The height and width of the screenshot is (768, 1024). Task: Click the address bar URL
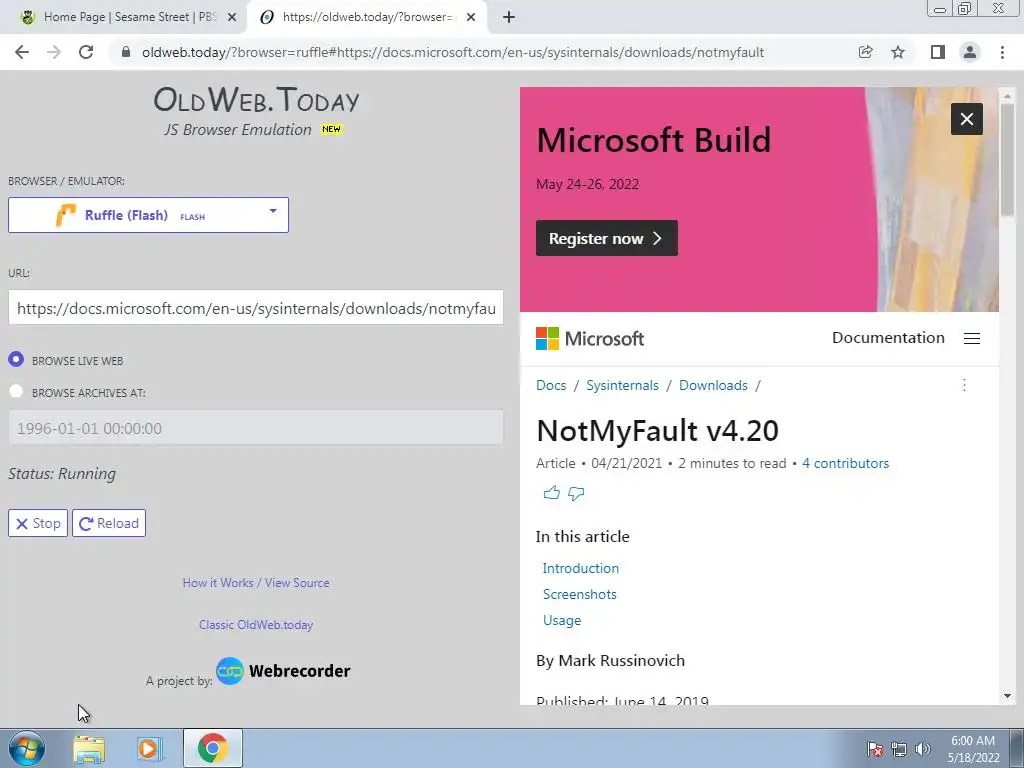coord(453,52)
